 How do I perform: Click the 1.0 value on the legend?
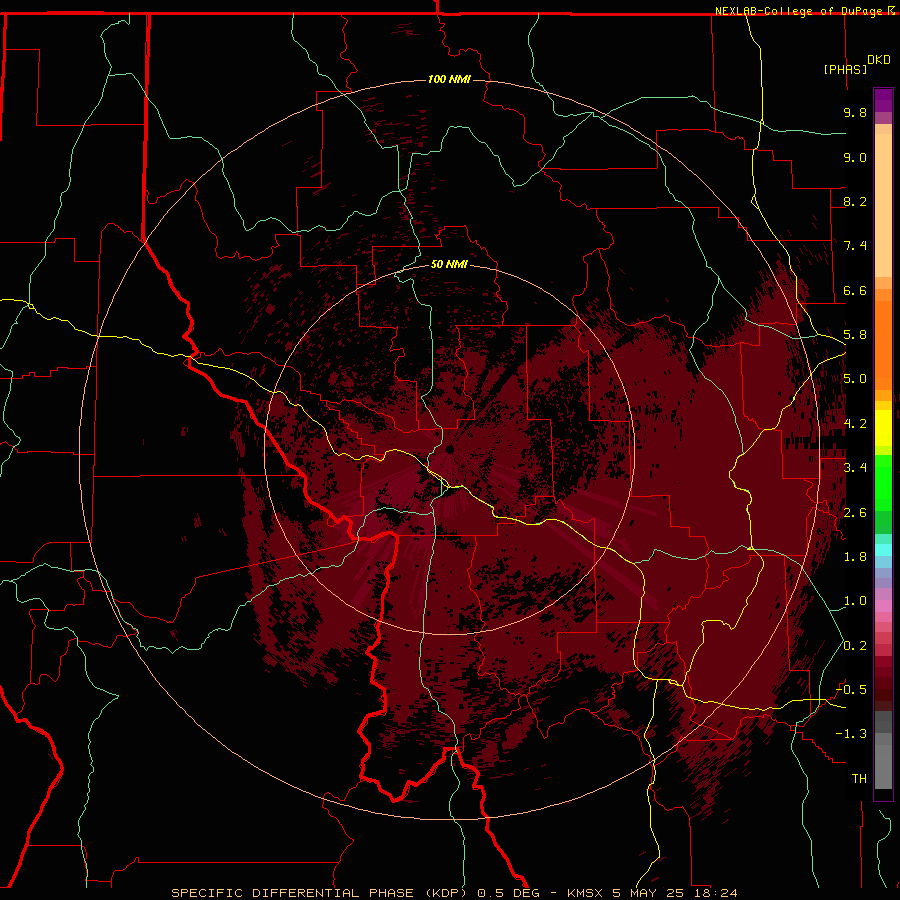855,601
